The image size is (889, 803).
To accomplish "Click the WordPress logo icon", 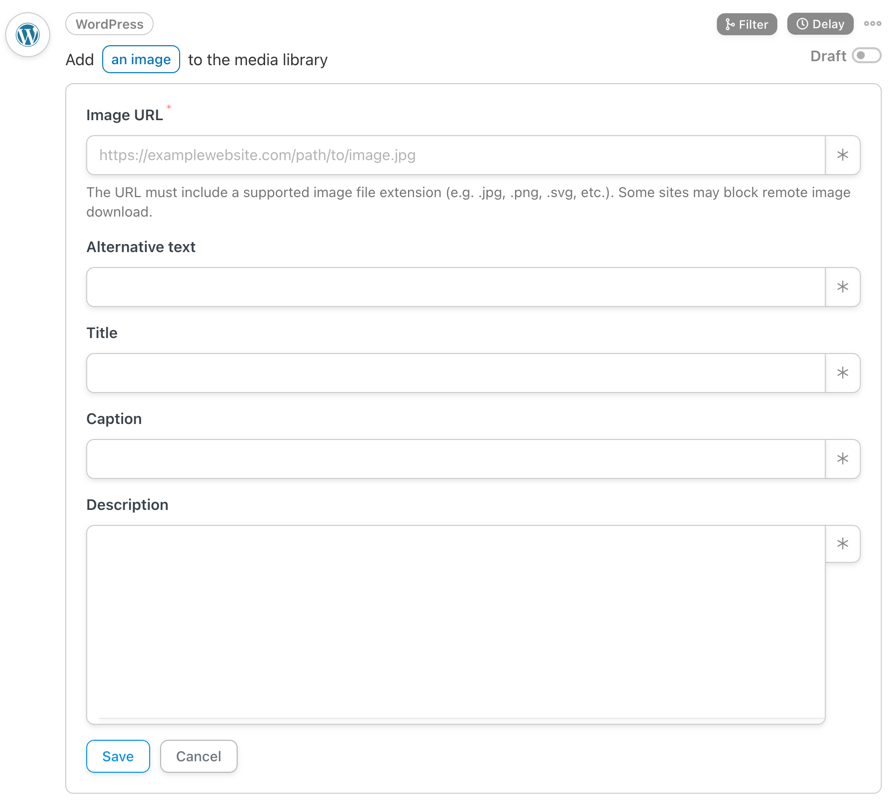I will [28, 35].
